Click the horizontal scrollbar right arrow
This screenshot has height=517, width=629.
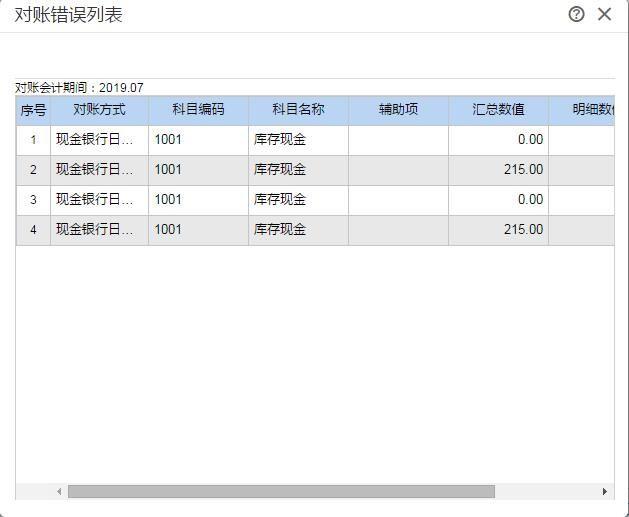tap(605, 491)
